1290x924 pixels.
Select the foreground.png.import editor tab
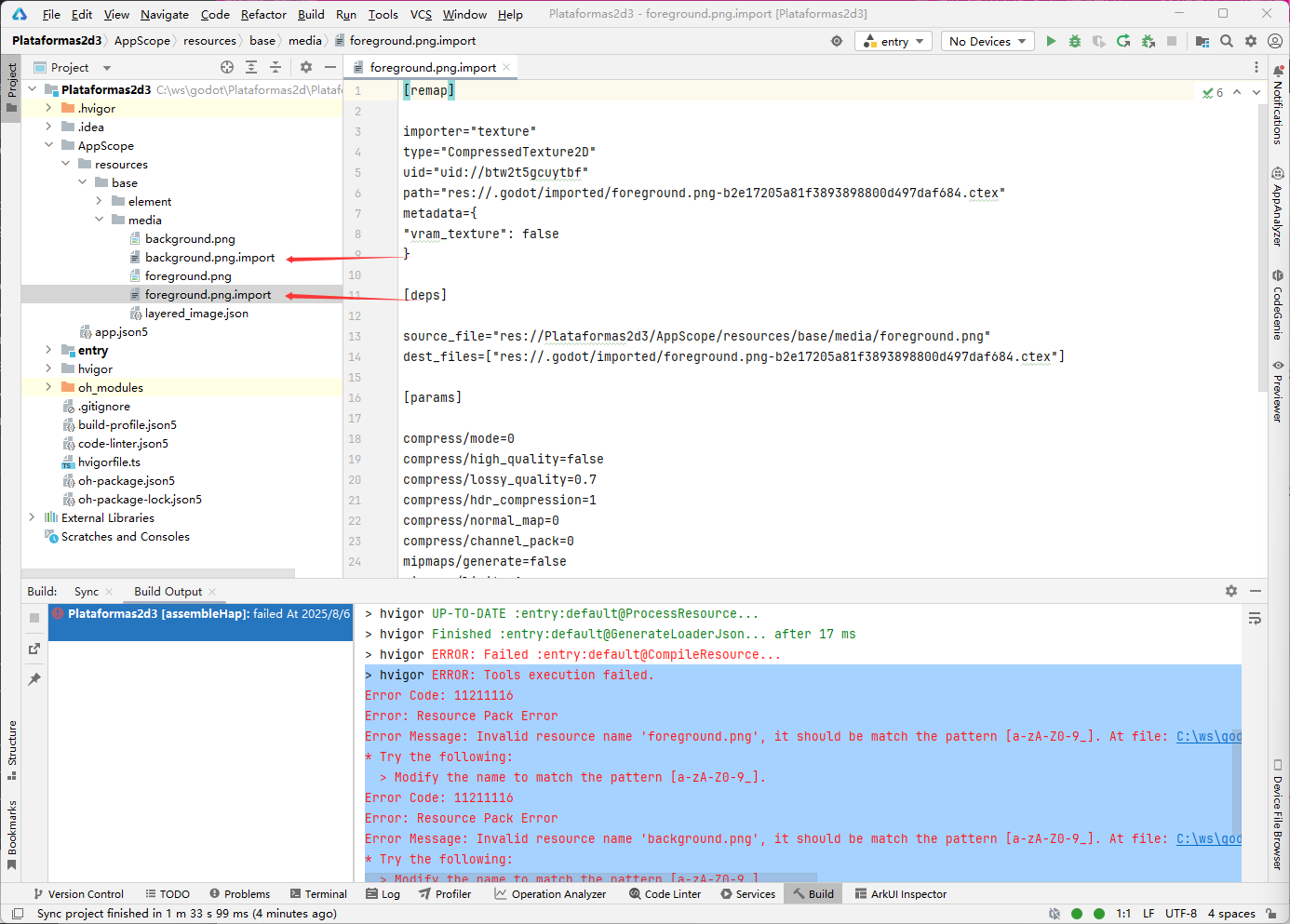point(433,67)
